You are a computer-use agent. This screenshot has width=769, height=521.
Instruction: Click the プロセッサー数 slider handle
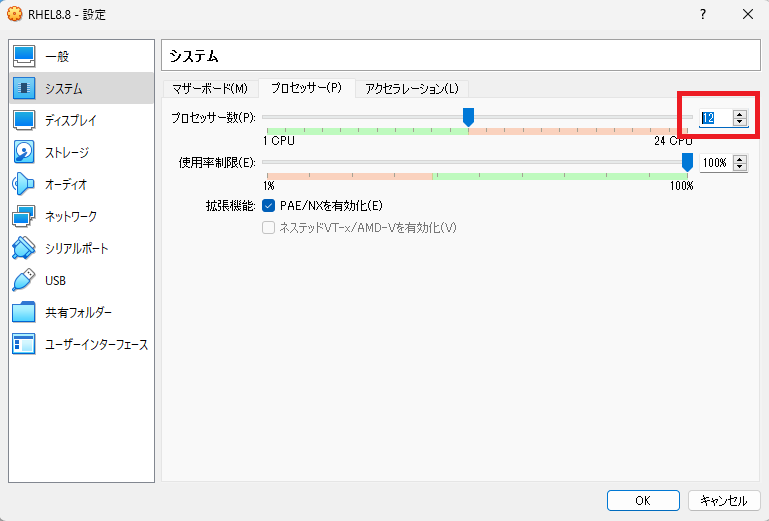tap(468, 117)
